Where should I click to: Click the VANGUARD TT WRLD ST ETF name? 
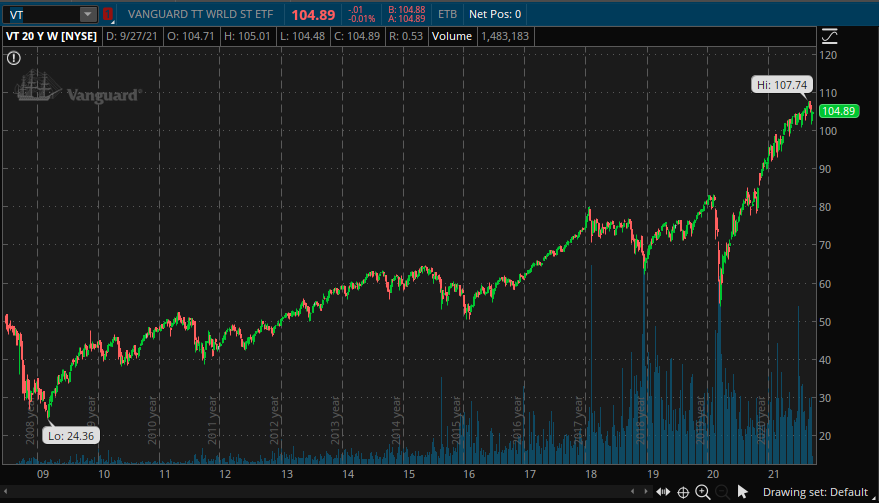[200, 14]
